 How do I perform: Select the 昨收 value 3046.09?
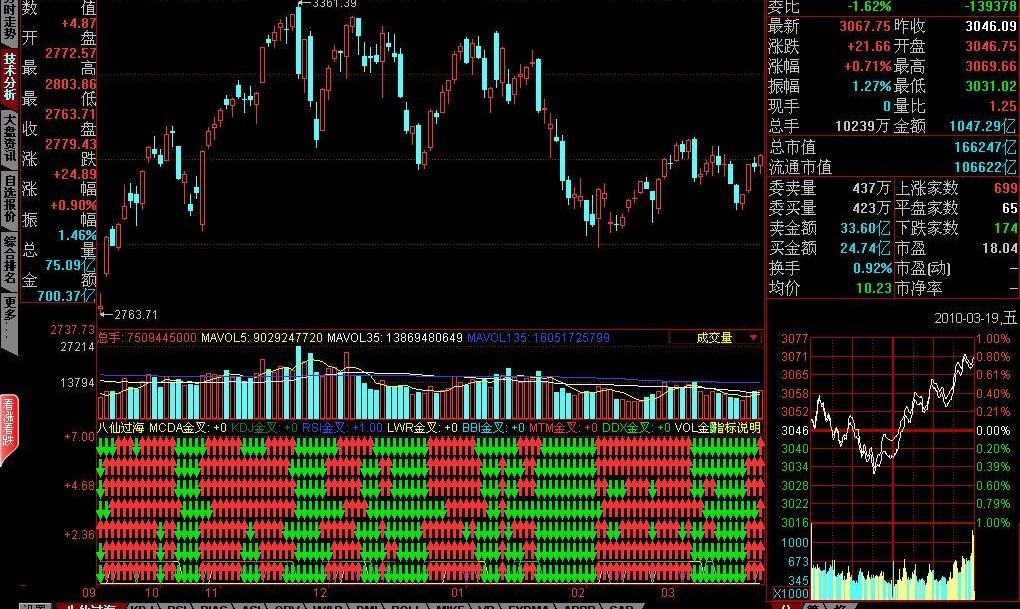pyautogui.click(x=990, y=26)
